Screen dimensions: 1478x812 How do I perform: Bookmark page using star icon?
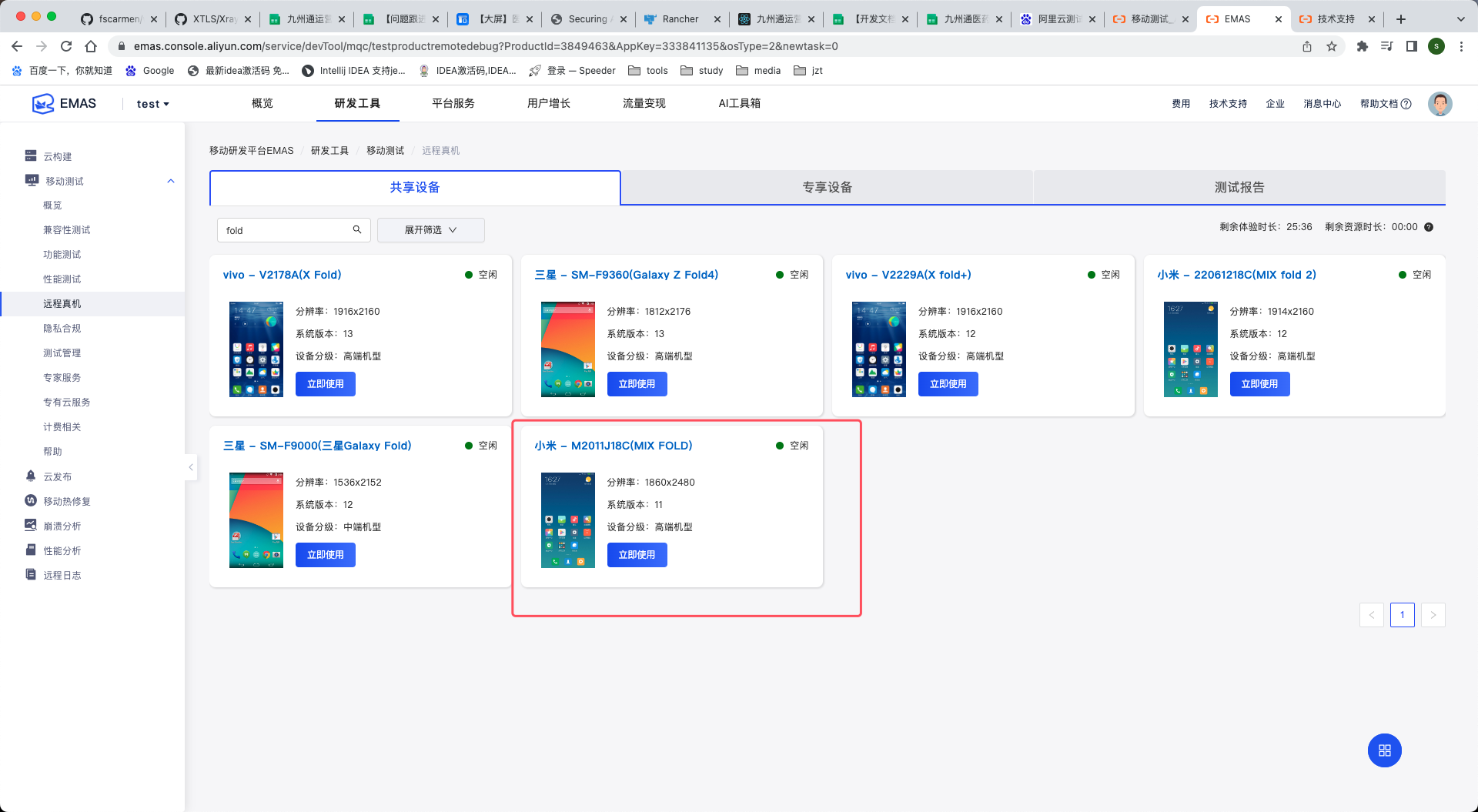point(1332,46)
